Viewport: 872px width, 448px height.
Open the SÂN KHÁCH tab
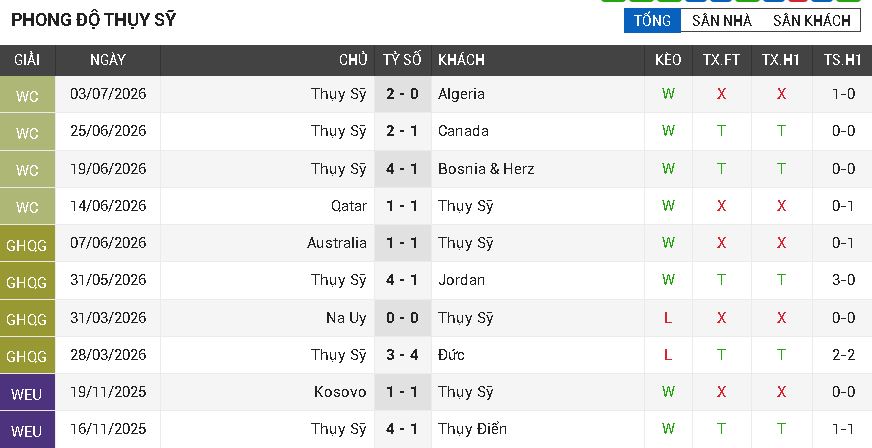point(811,21)
